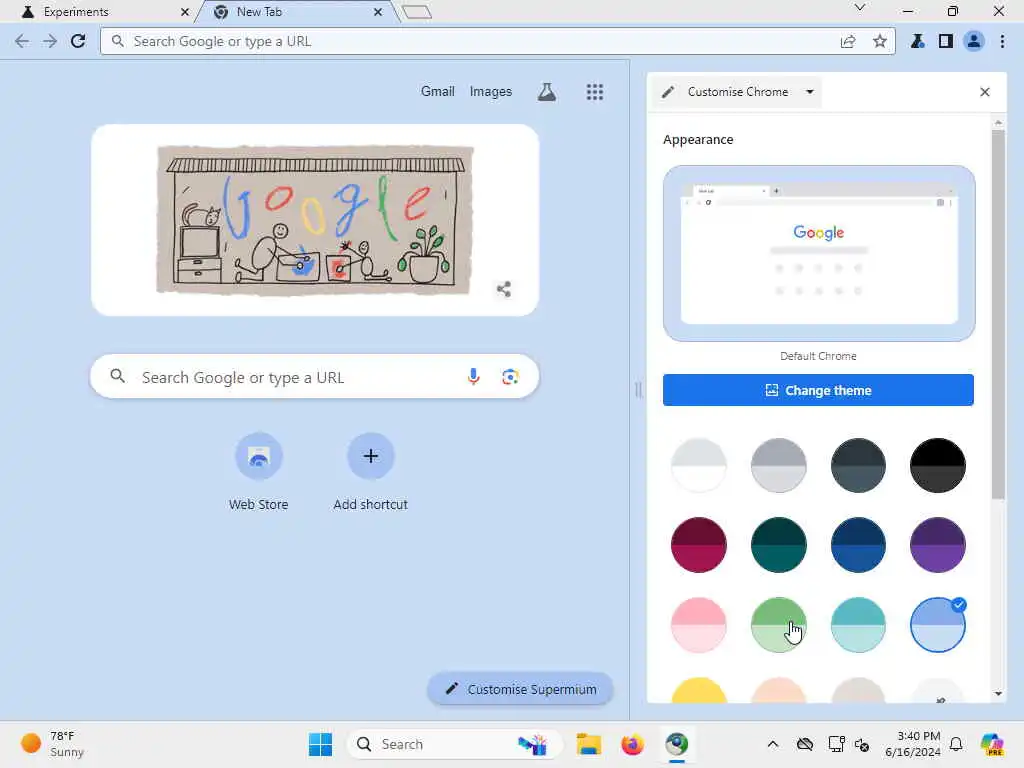1024x768 pixels.
Task: Open the Images link
Action: point(490,91)
